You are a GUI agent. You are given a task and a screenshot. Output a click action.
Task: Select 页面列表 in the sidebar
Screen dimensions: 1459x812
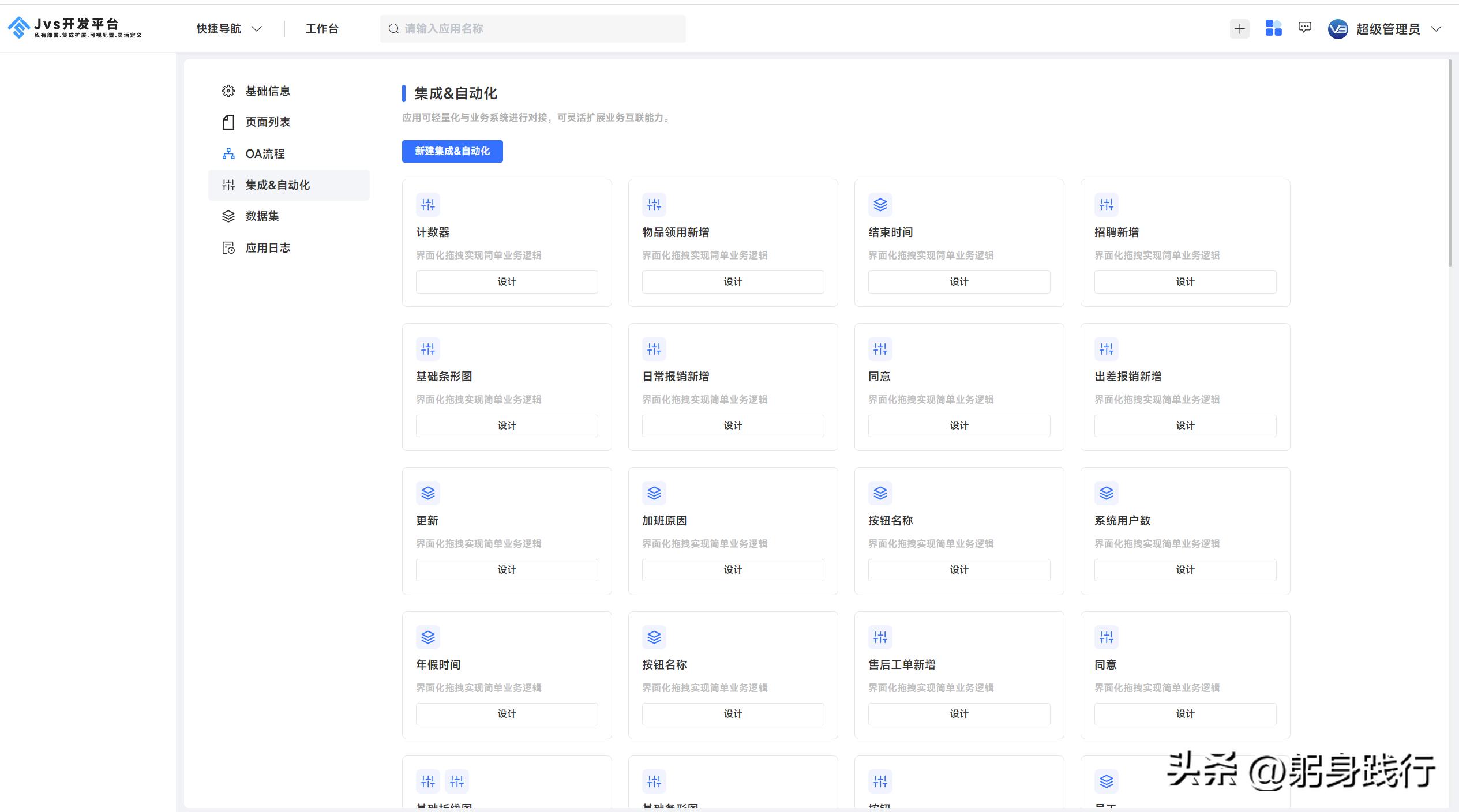click(x=268, y=122)
